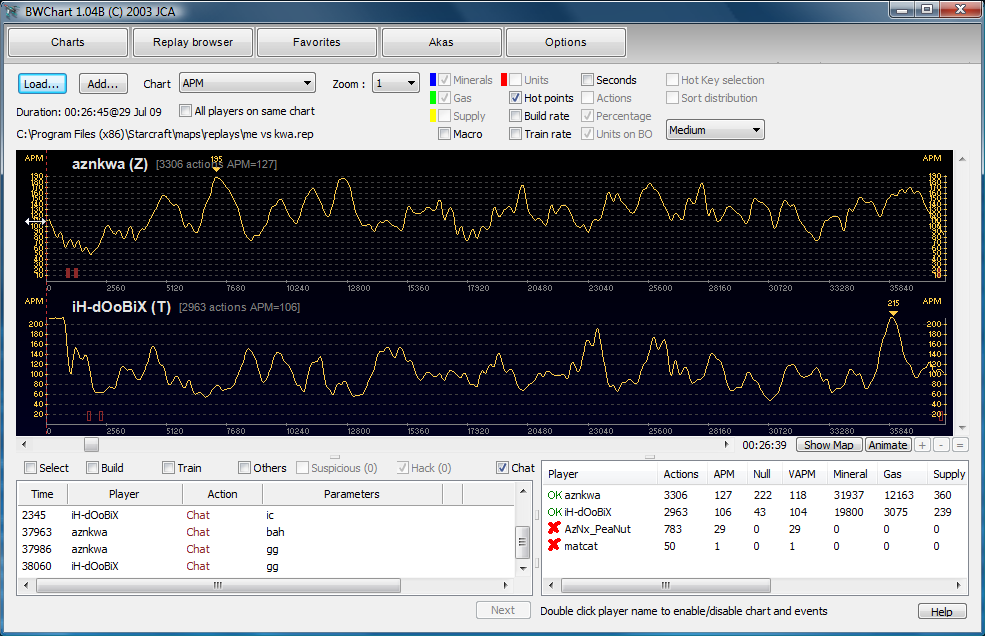This screenshot has height=636, width=985.
Task: Select the aznkwa 'bah' chat row
Action: click(266, 532)
